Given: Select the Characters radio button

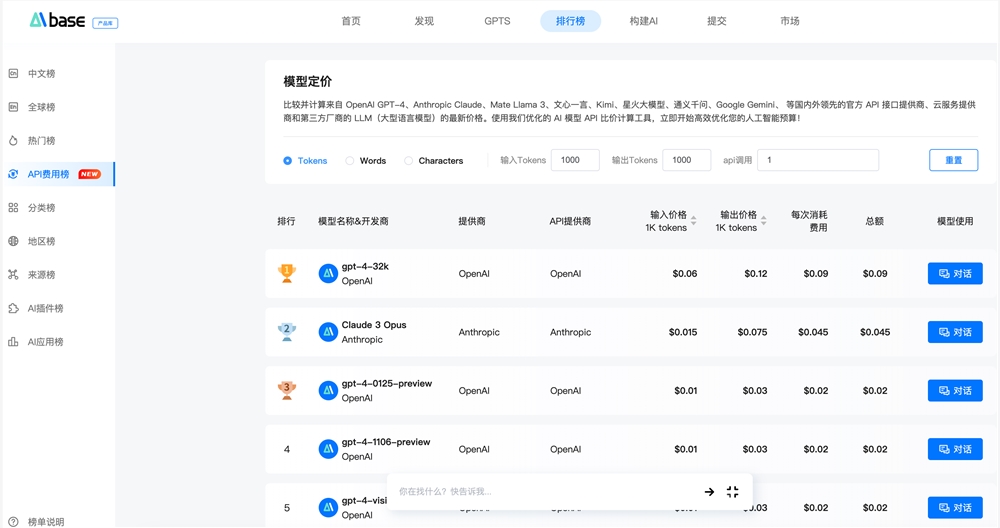Looking at the screenshot, I should tap(408, 161).
